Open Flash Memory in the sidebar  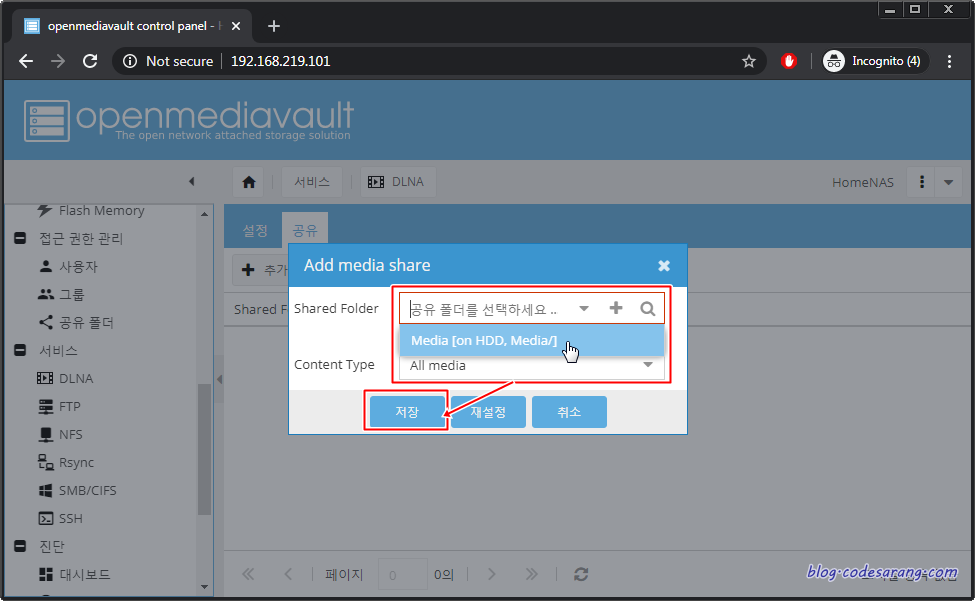(x=101, y=211)
